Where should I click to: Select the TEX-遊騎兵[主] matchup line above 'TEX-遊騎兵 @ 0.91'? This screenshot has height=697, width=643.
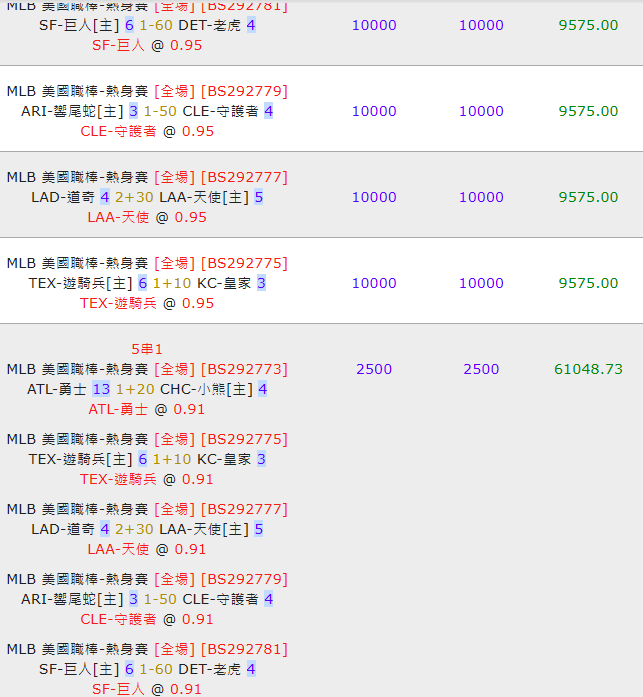(x=147, y=459)
